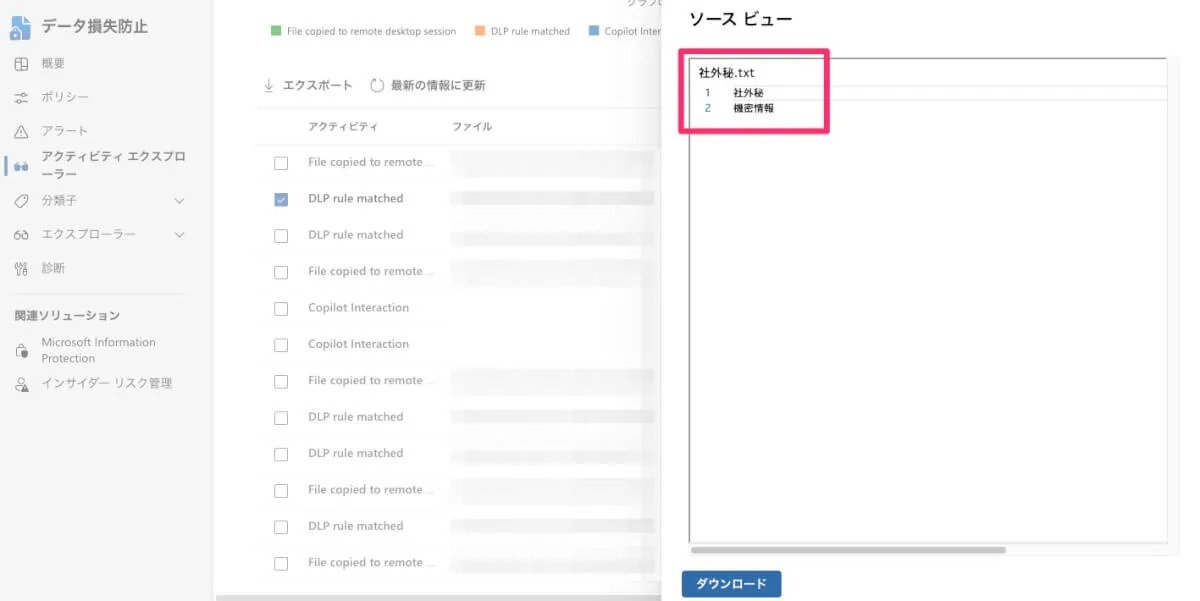The width and height of the screenshot is (1200, 601).
Task: Click the インサイダー リスク管理 person icon
Action: (x=21, y=384)
